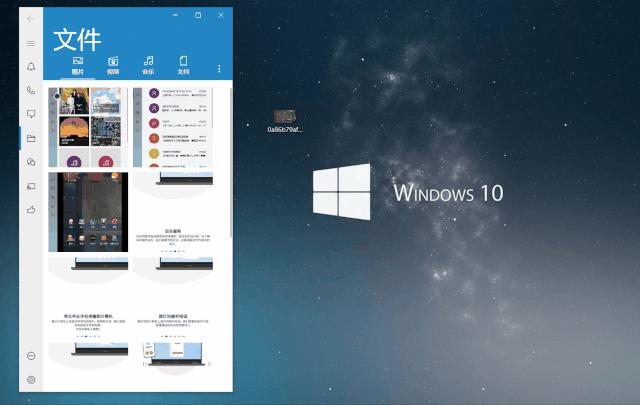Open the vertical three-dot overflow menu
Image resolution: width=640 pixels, height=405 pixels.
click(x=219, y=69)
